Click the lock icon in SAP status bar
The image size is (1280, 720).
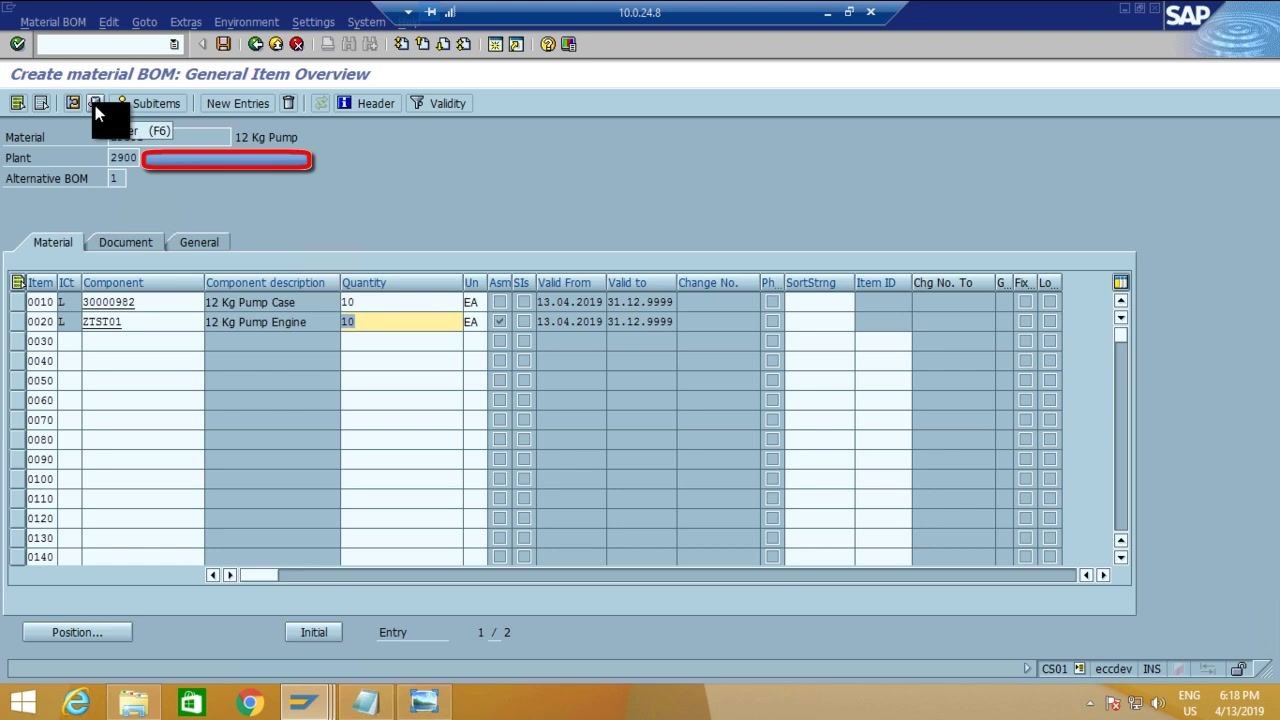(1239, 669)
